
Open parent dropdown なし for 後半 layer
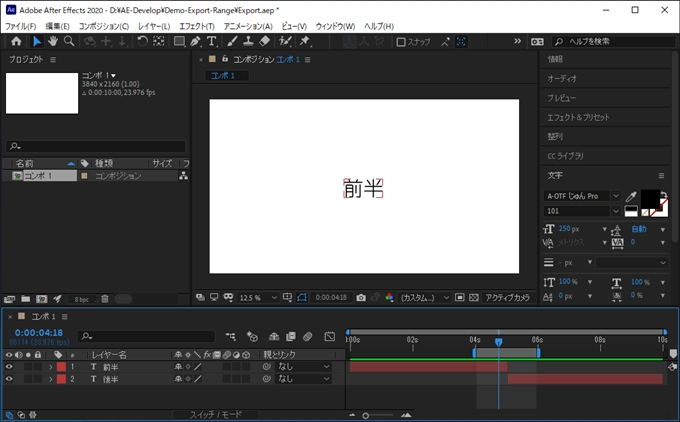[303, 379]
